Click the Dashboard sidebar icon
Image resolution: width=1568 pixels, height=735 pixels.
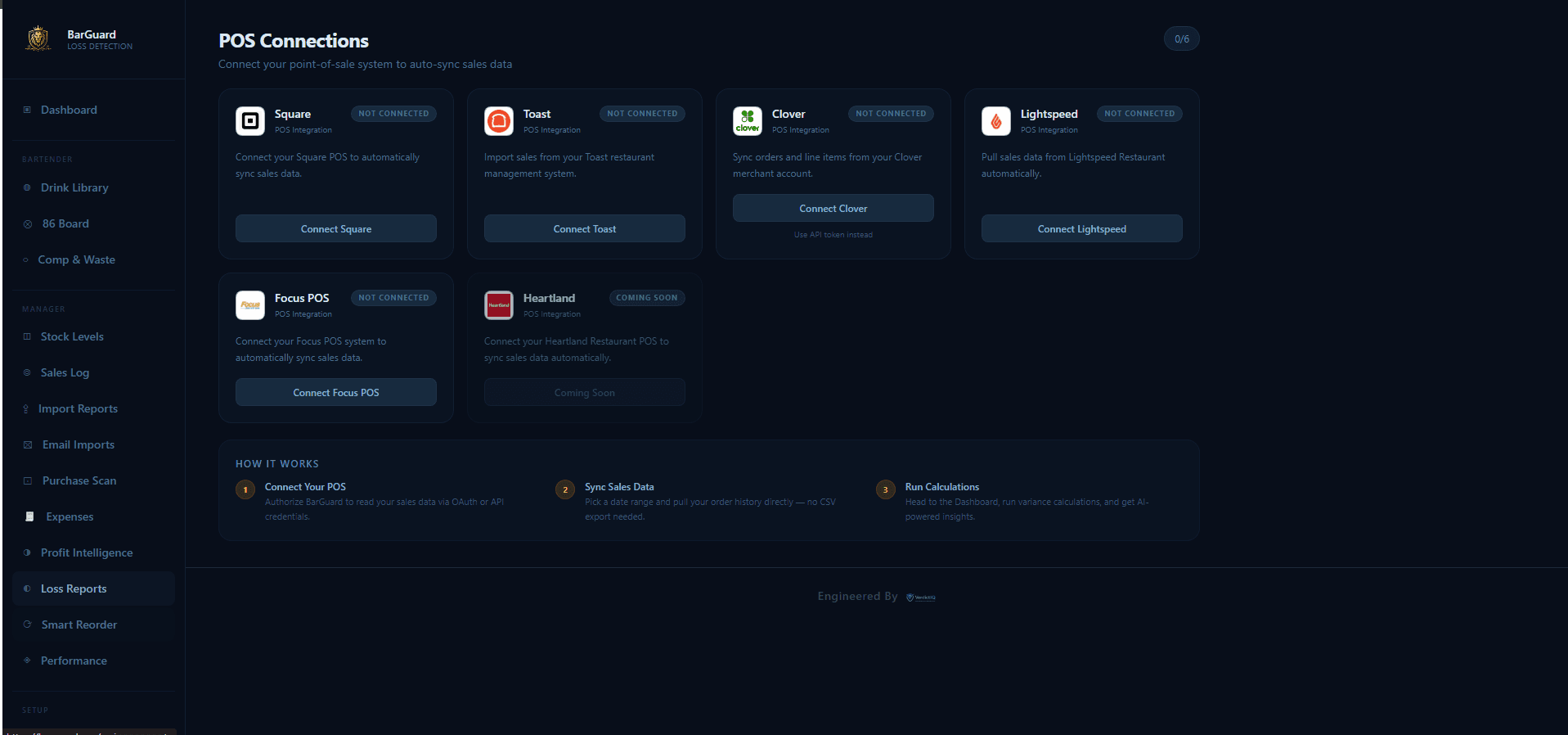click(27, 110)
